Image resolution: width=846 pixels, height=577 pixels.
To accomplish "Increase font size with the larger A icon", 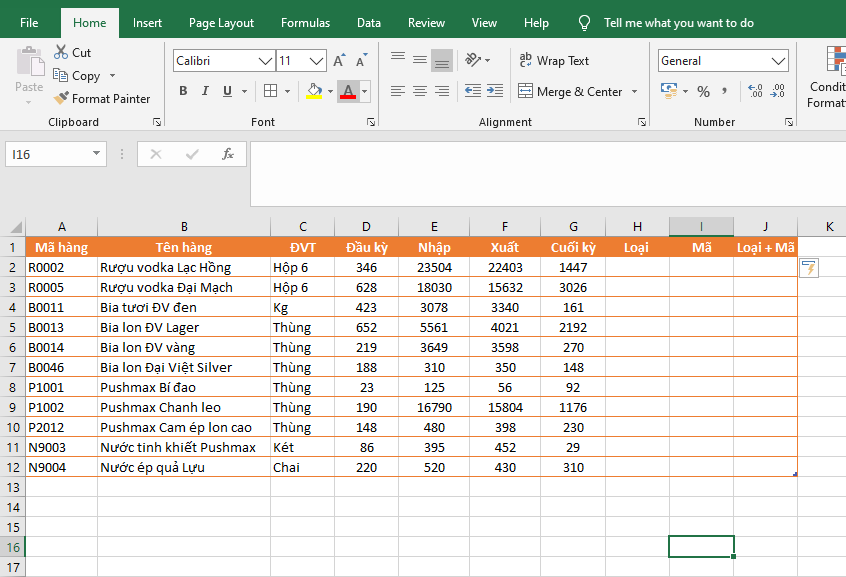I will pyautogui.click(x=339, y=61).
